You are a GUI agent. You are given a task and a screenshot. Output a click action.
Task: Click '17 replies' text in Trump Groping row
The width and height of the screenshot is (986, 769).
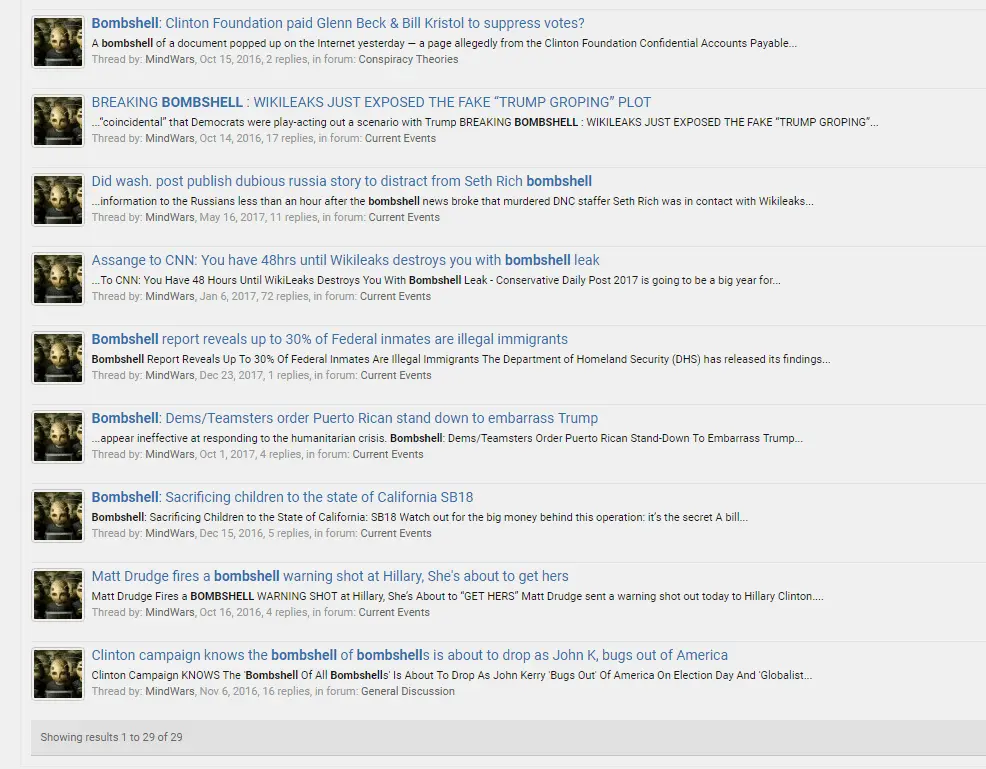click(288, 138)
